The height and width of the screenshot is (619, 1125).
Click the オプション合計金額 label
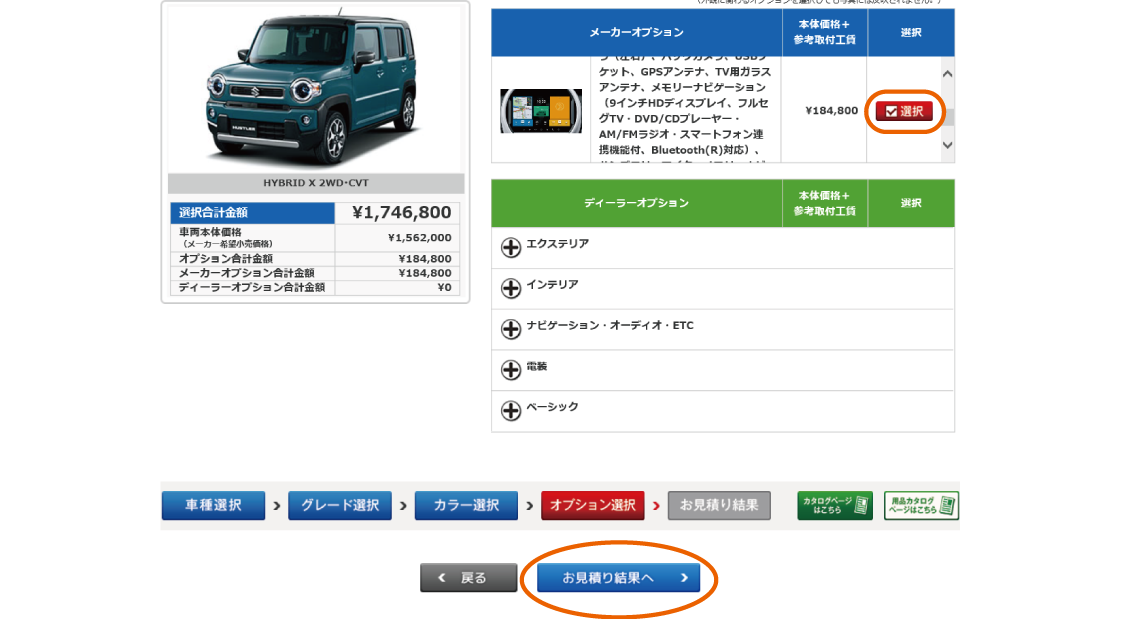click(x=225, y=258)
